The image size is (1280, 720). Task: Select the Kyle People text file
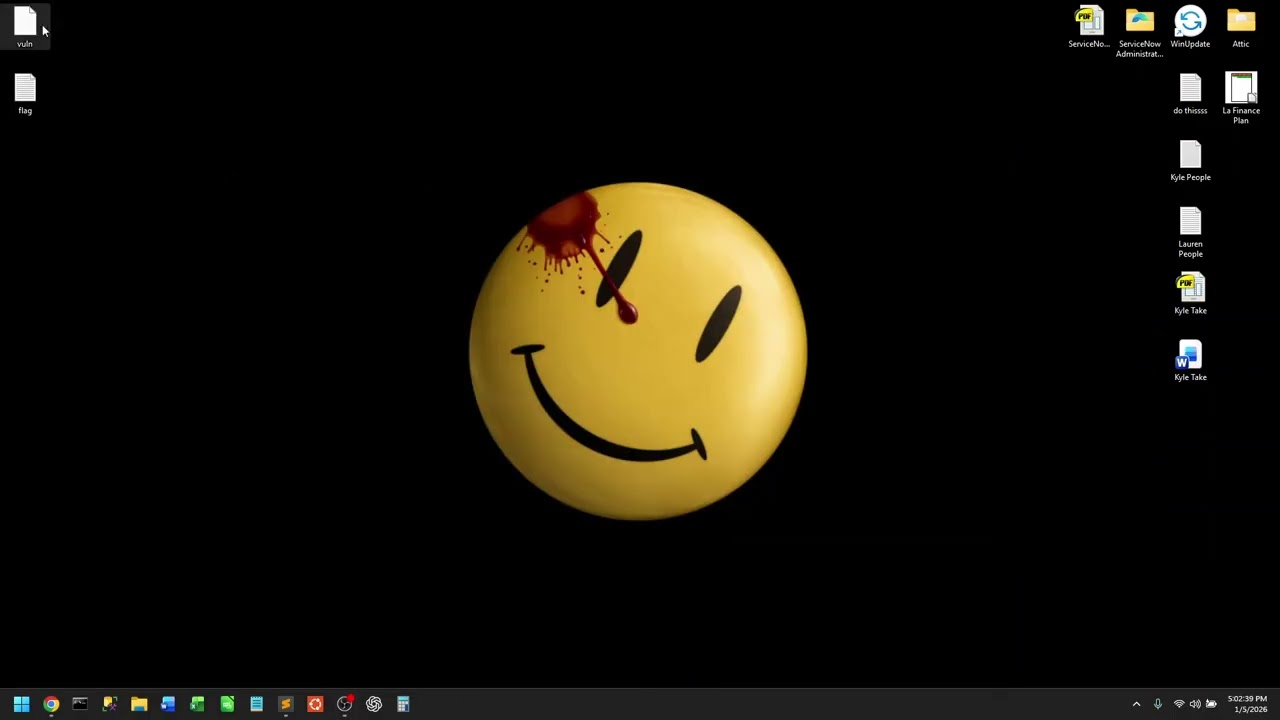(1190, 161)
